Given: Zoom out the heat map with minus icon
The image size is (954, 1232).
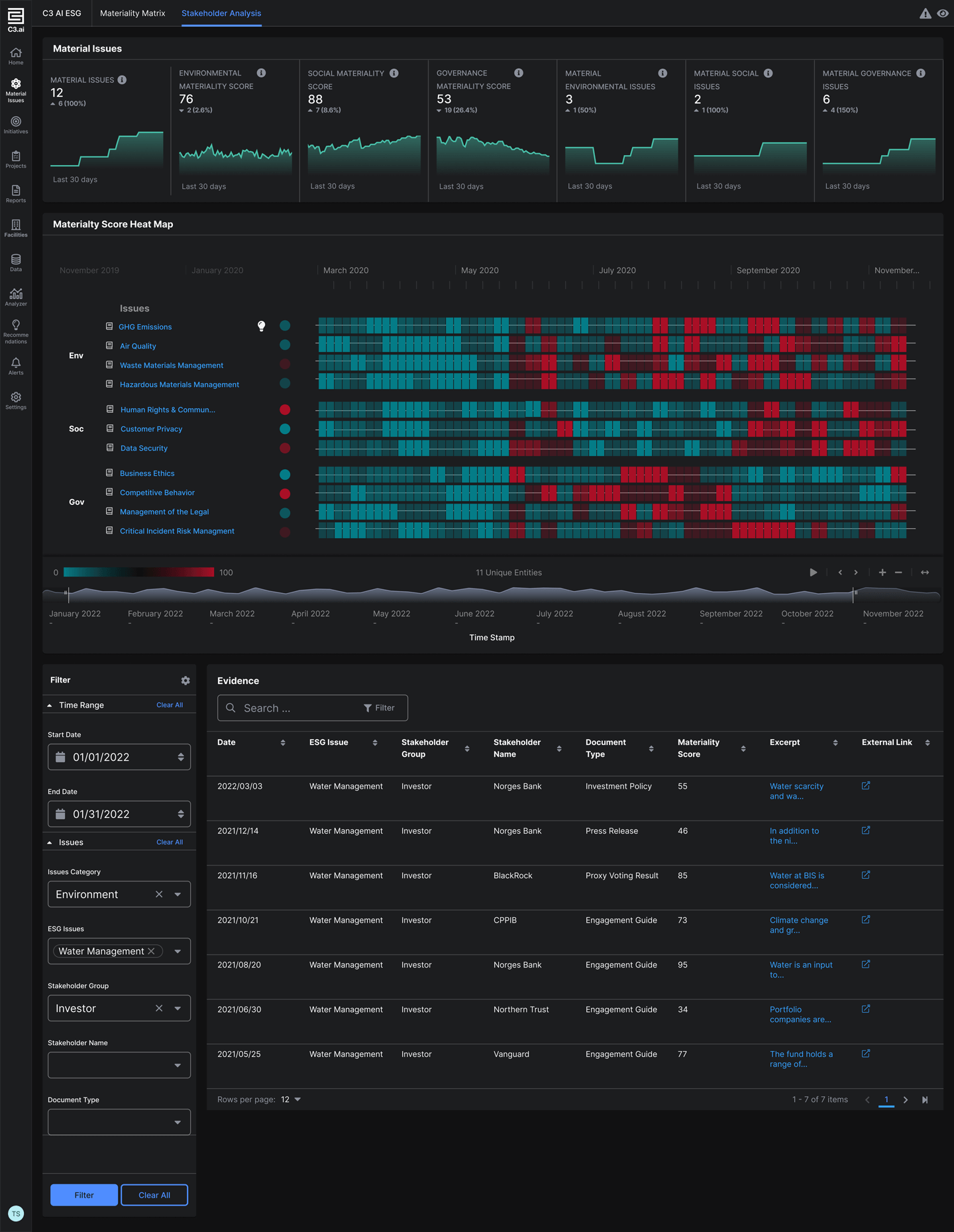Looking at the screenshot, I should pos(898,572).
